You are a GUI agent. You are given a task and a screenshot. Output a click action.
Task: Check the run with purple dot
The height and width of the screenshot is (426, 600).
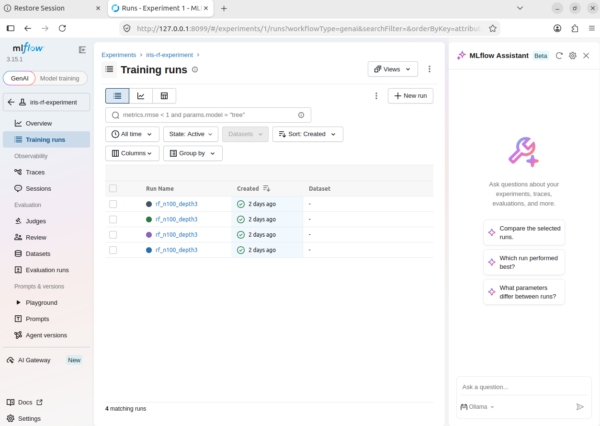click(113, 235)
